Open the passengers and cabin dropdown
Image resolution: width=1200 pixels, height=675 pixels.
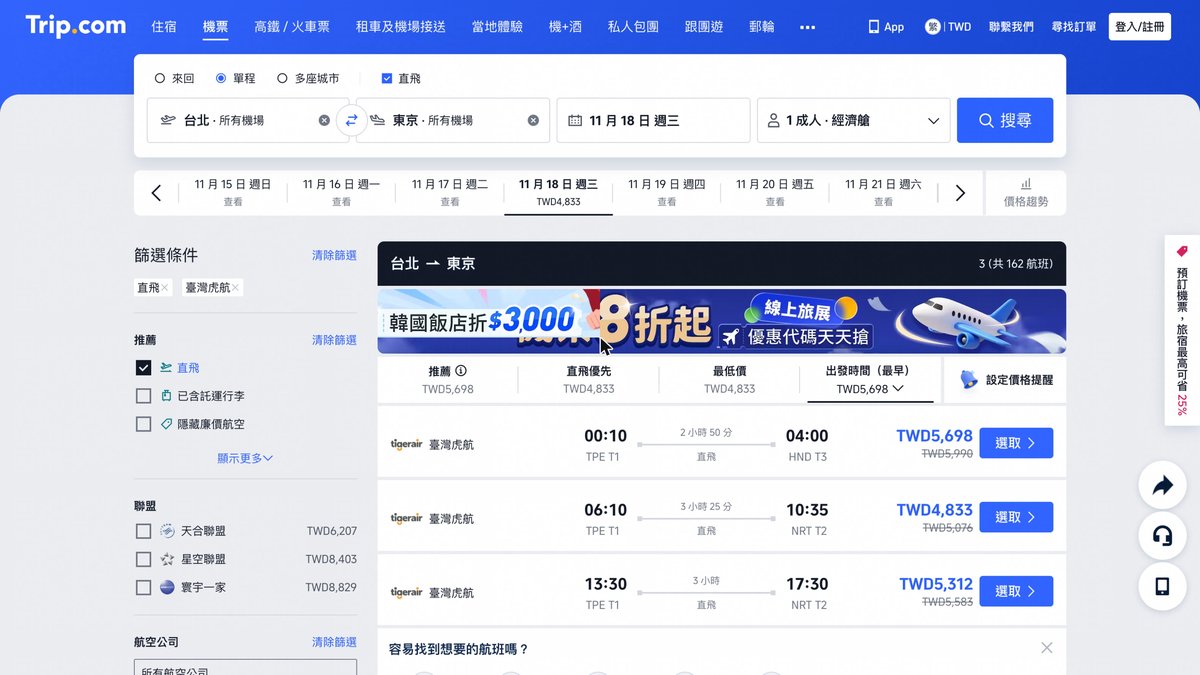click(853, 120)
